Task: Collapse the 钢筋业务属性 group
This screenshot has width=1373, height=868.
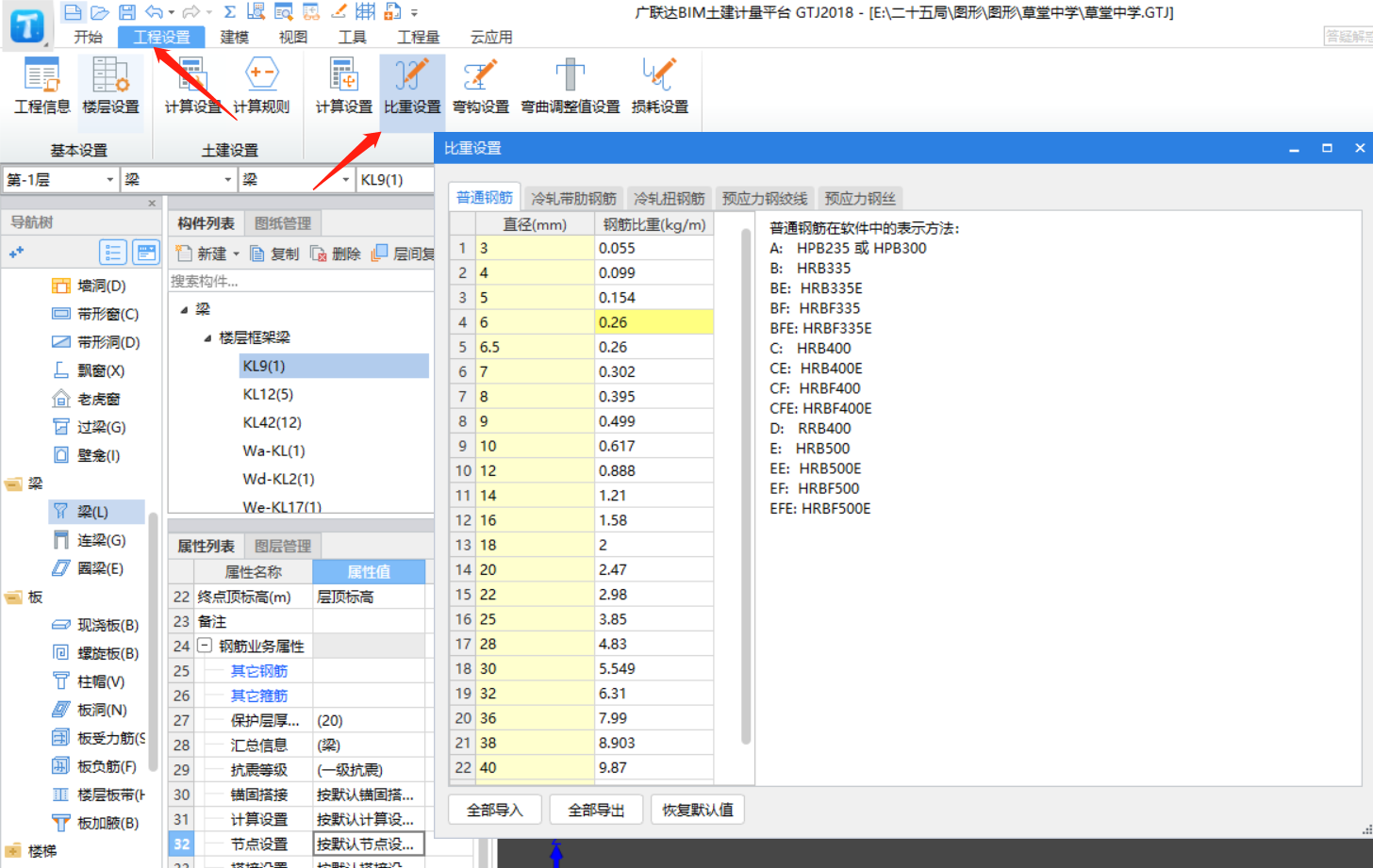Action: pyautogui.click(x=204, y=646)
